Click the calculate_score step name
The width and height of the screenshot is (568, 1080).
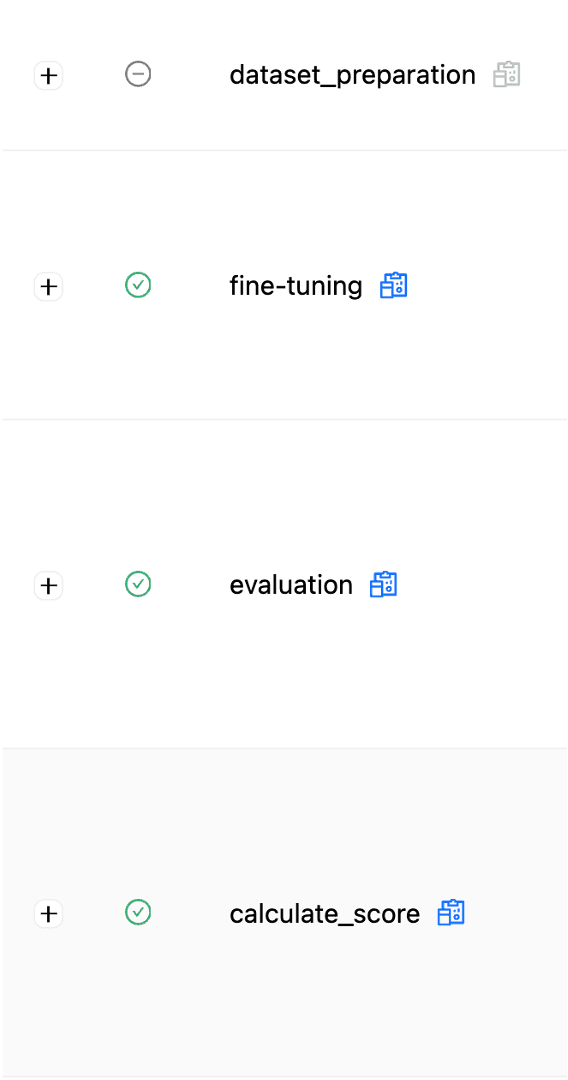coord(324,914)
